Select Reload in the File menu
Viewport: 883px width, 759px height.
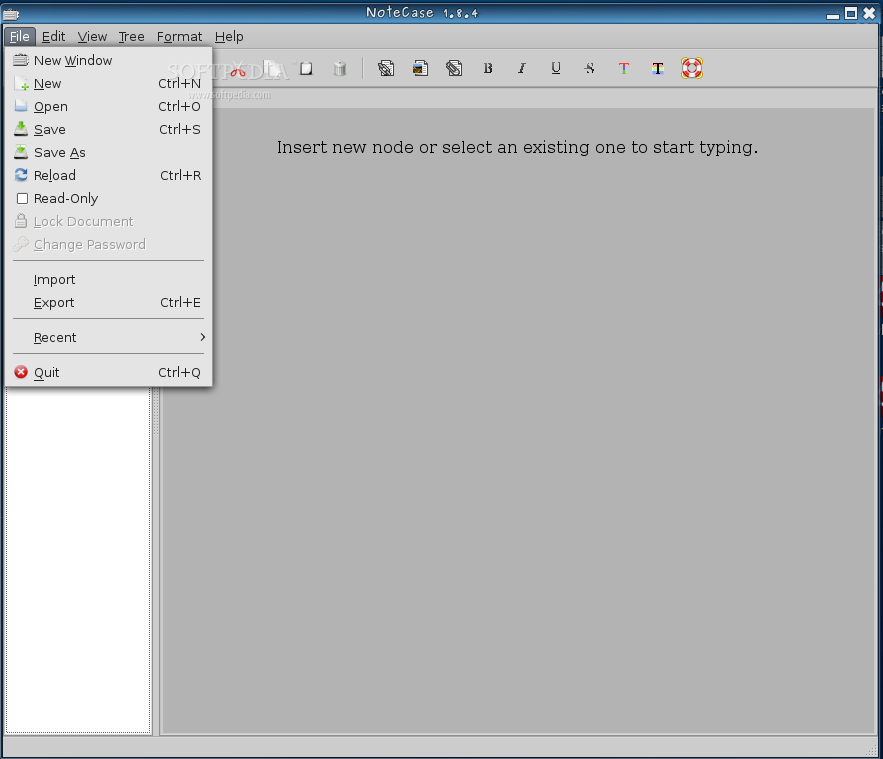pos(108,175)
